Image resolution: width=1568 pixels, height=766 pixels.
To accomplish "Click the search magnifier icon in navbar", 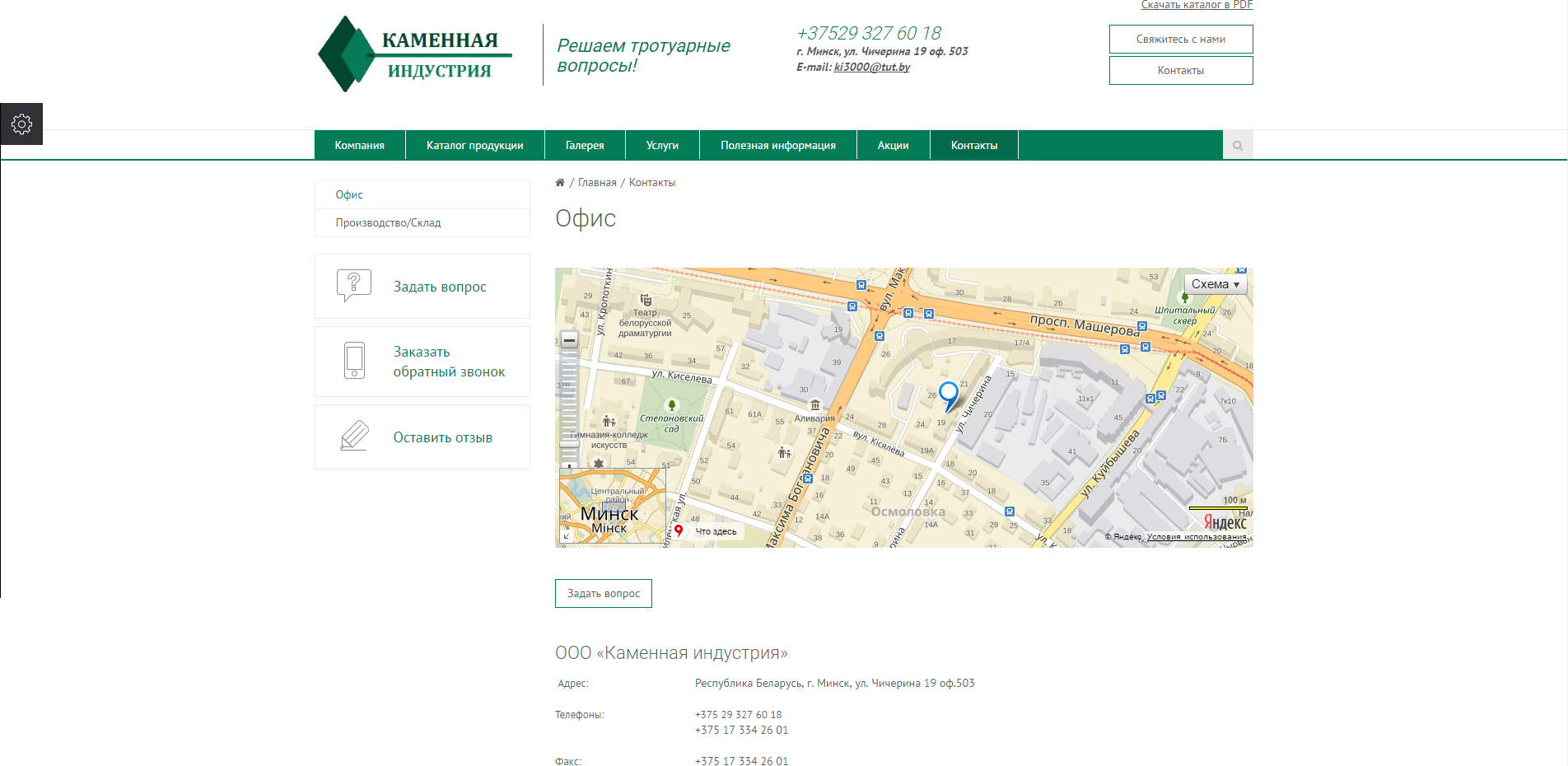I will 1237,146.
